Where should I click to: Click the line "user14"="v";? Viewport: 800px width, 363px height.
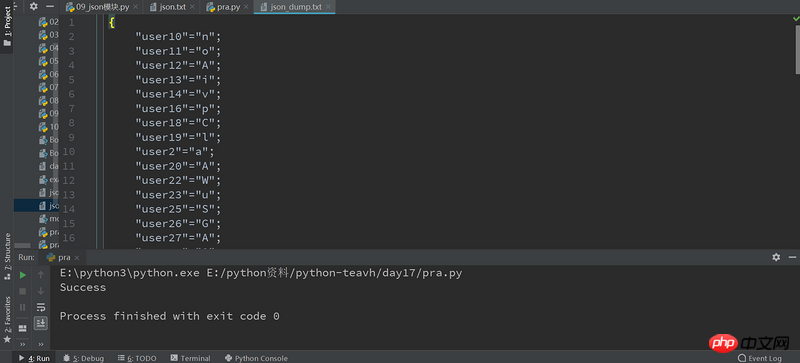point(178,94)
